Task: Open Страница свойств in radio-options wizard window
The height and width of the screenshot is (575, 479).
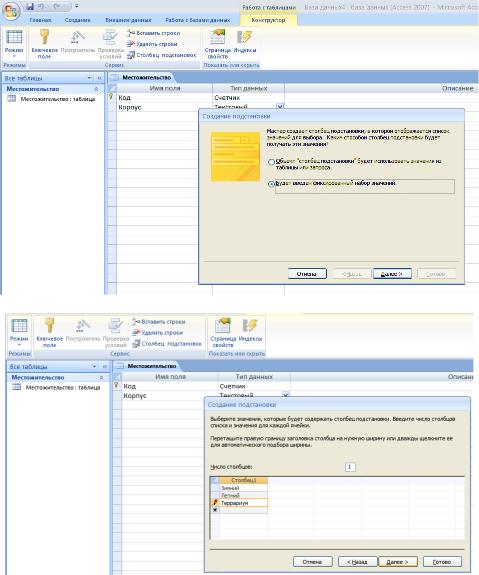Action: (217, 44)
